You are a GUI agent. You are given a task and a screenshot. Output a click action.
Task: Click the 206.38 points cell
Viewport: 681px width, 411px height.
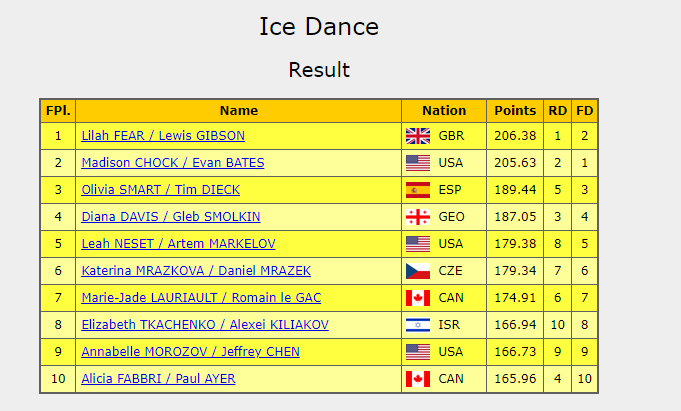click(x=515, y=136)
